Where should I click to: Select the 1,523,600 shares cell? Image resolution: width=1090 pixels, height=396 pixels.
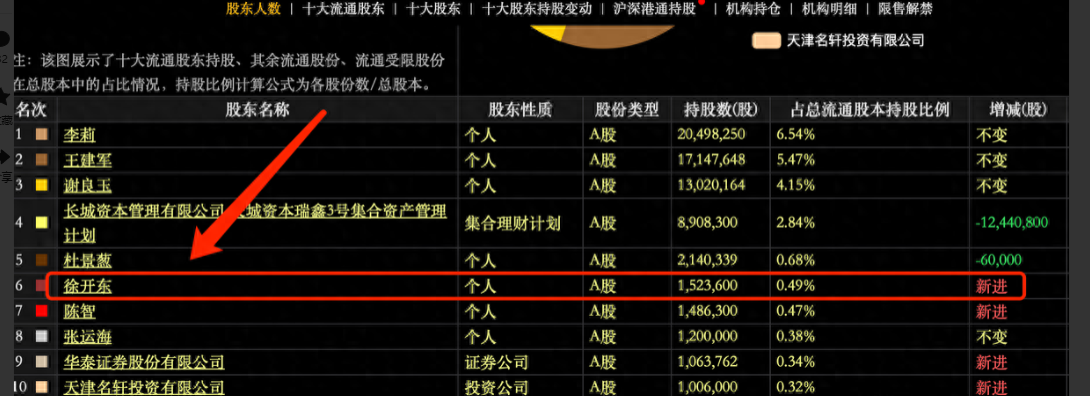coord(707,286)
